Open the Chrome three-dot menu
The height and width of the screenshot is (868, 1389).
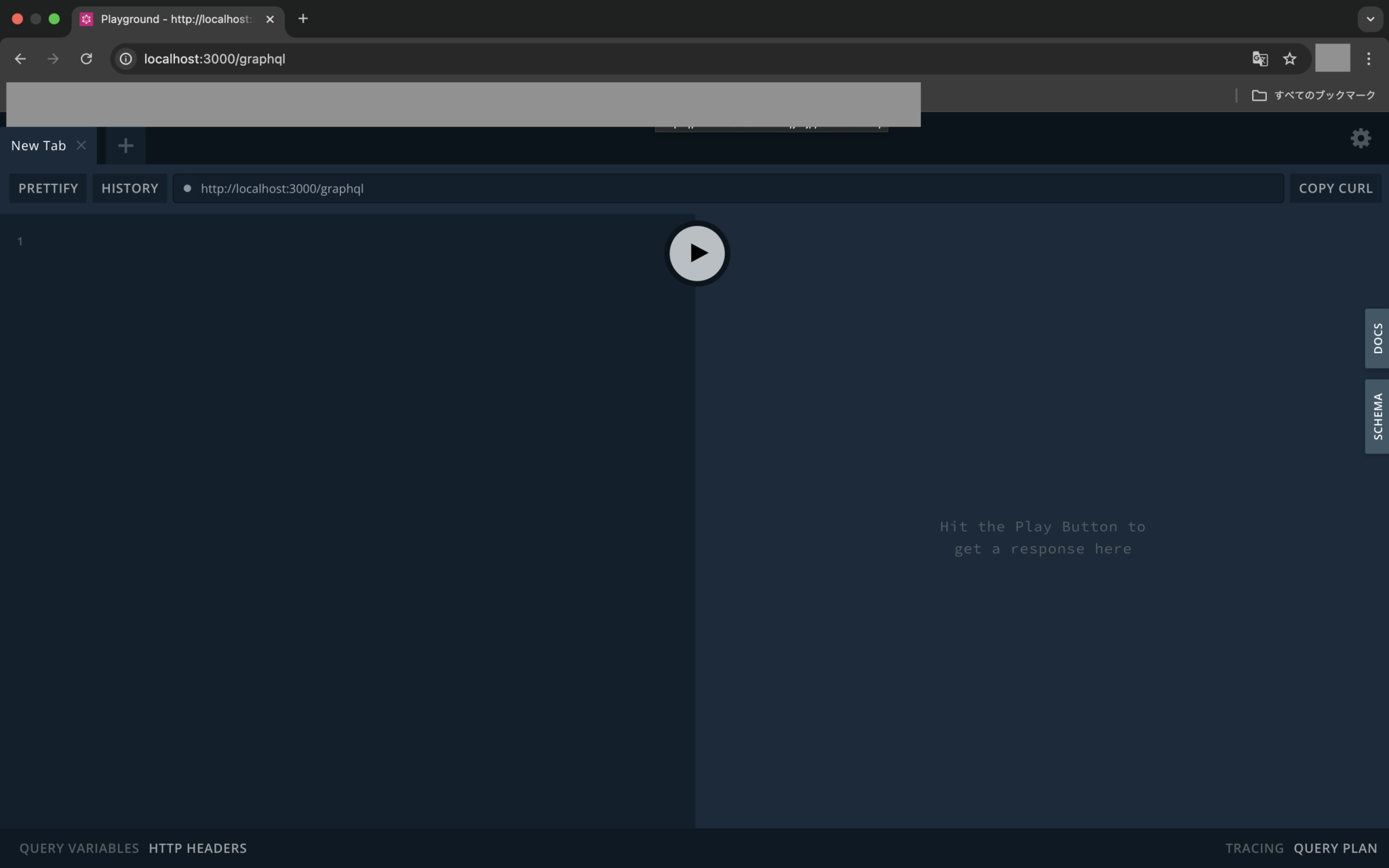[x=1370, y=59]
